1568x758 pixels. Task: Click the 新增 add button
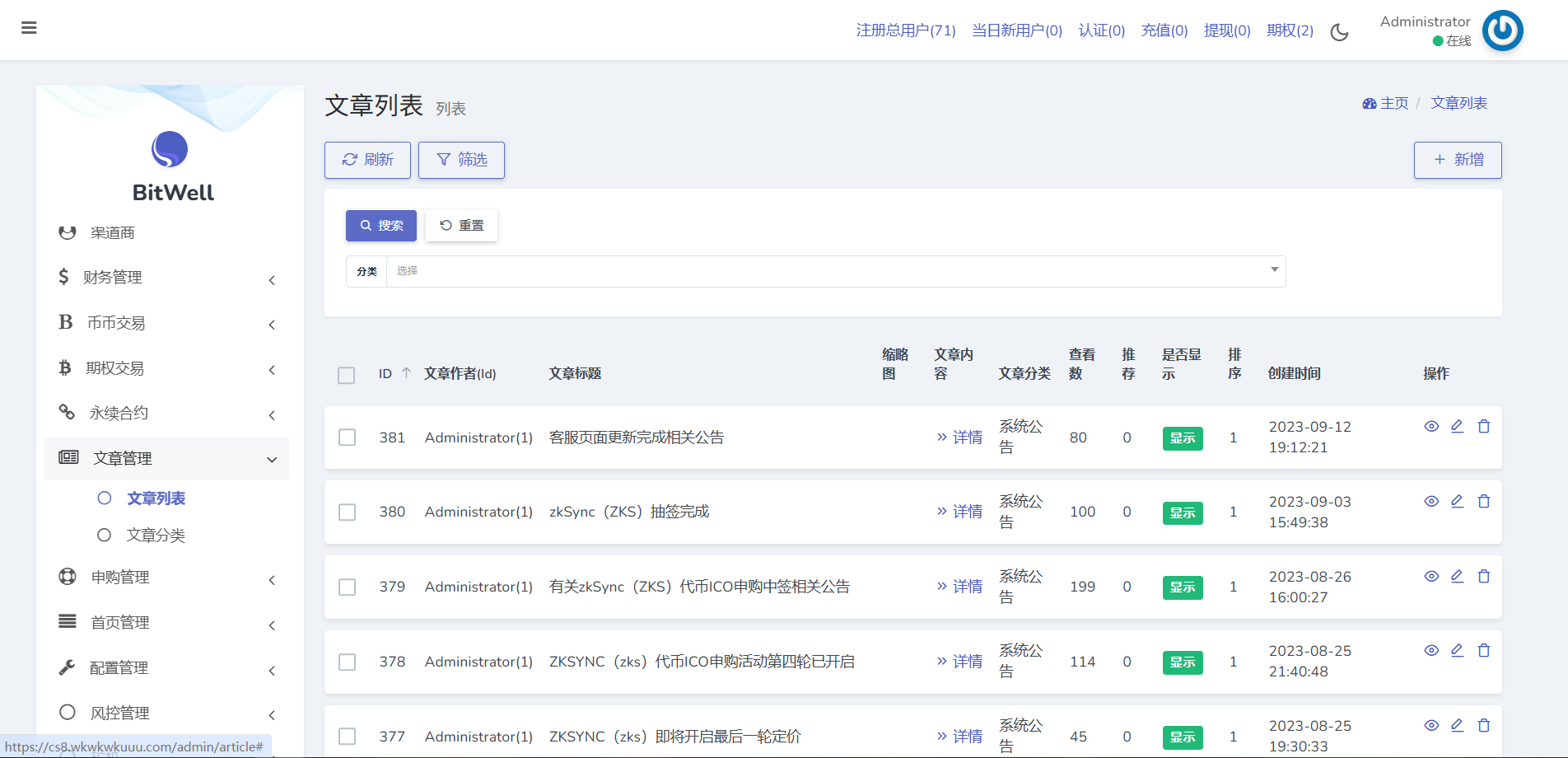click(x=1457, y=160)
